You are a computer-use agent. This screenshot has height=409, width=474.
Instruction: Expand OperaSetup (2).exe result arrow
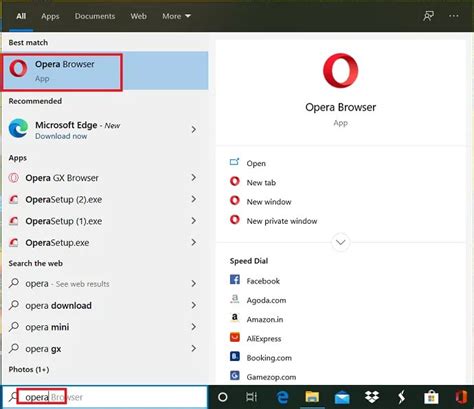click(193, 199)
